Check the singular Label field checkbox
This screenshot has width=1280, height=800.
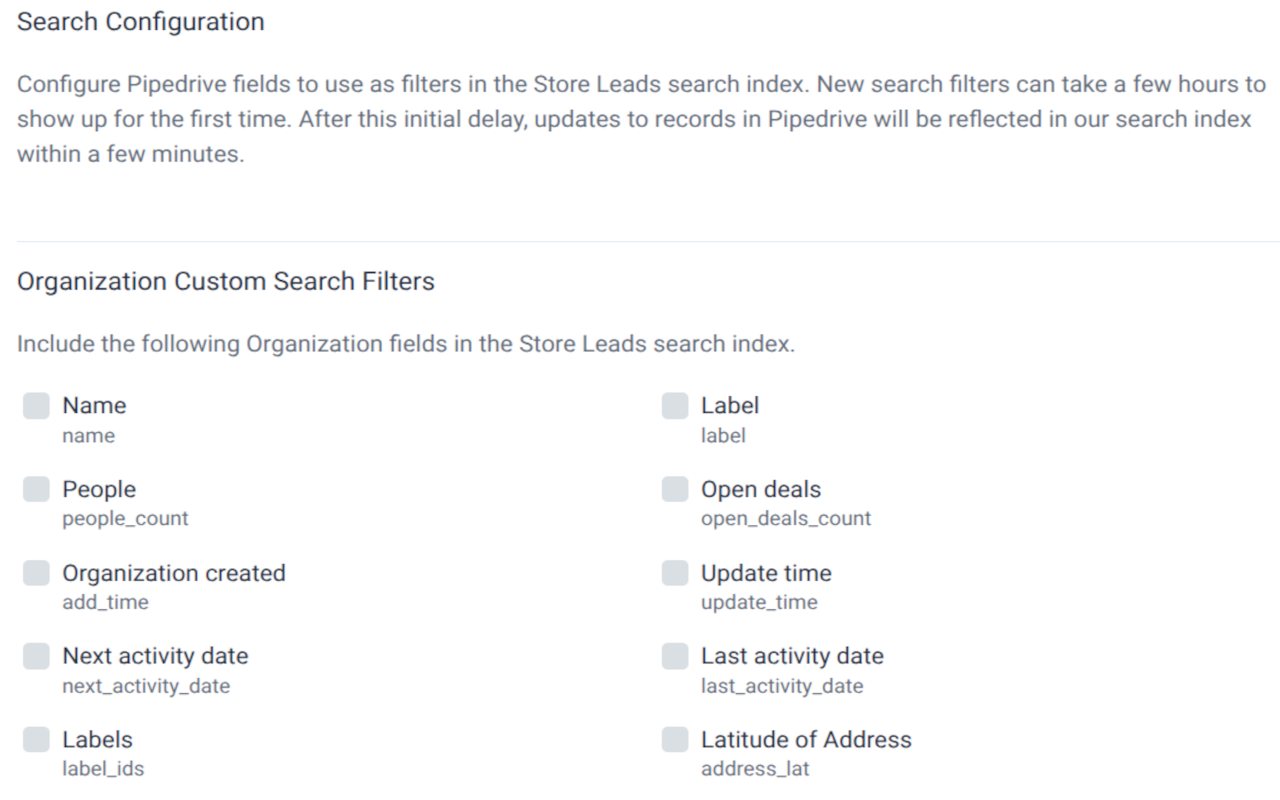pyautogui.click(x=675, y=405)
